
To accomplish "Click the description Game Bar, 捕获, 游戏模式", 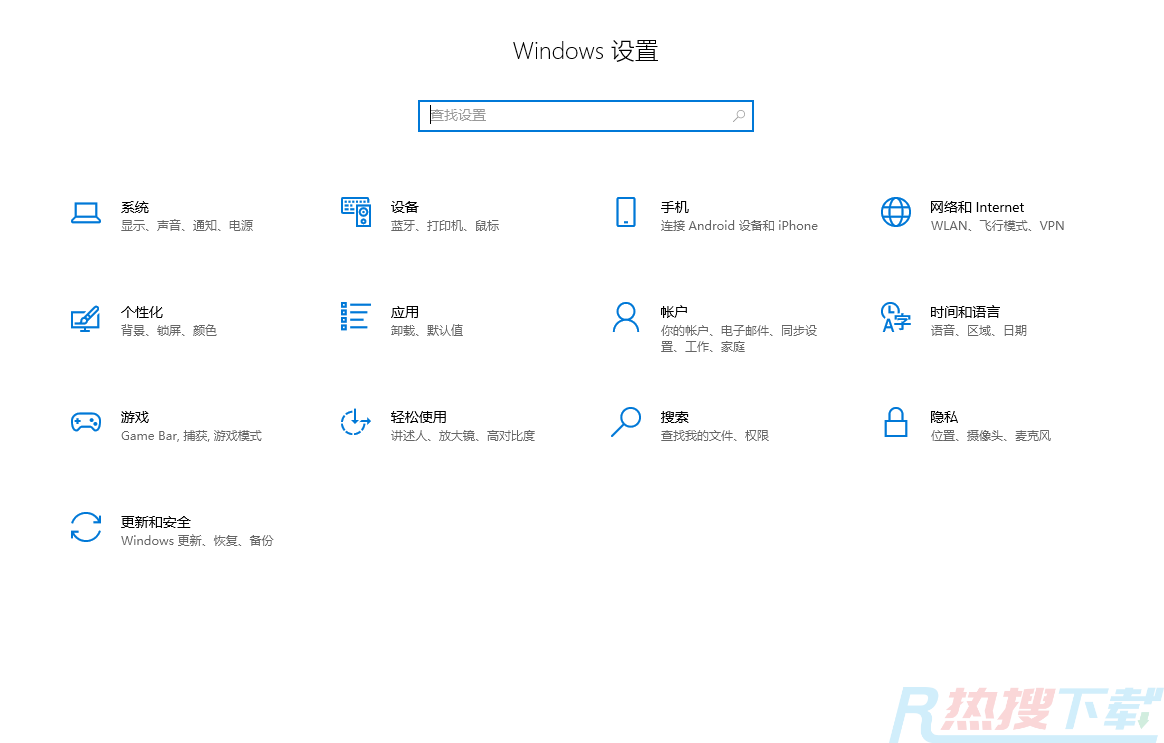I will click(192, 436).
